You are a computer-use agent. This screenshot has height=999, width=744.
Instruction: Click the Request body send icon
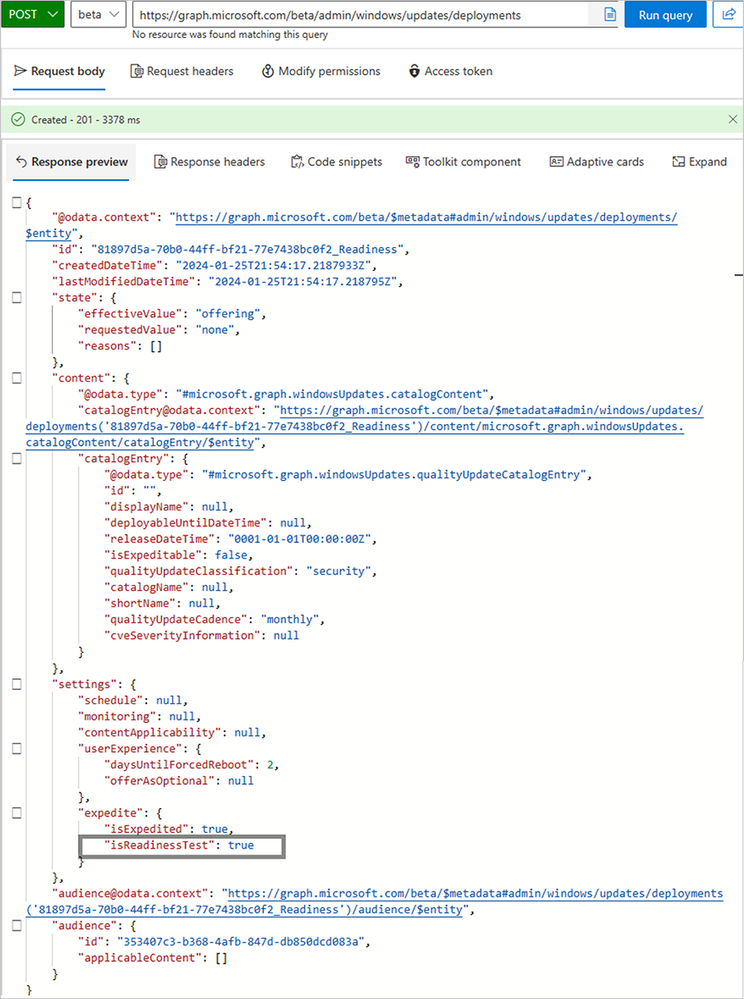click(x=20, y=71)
